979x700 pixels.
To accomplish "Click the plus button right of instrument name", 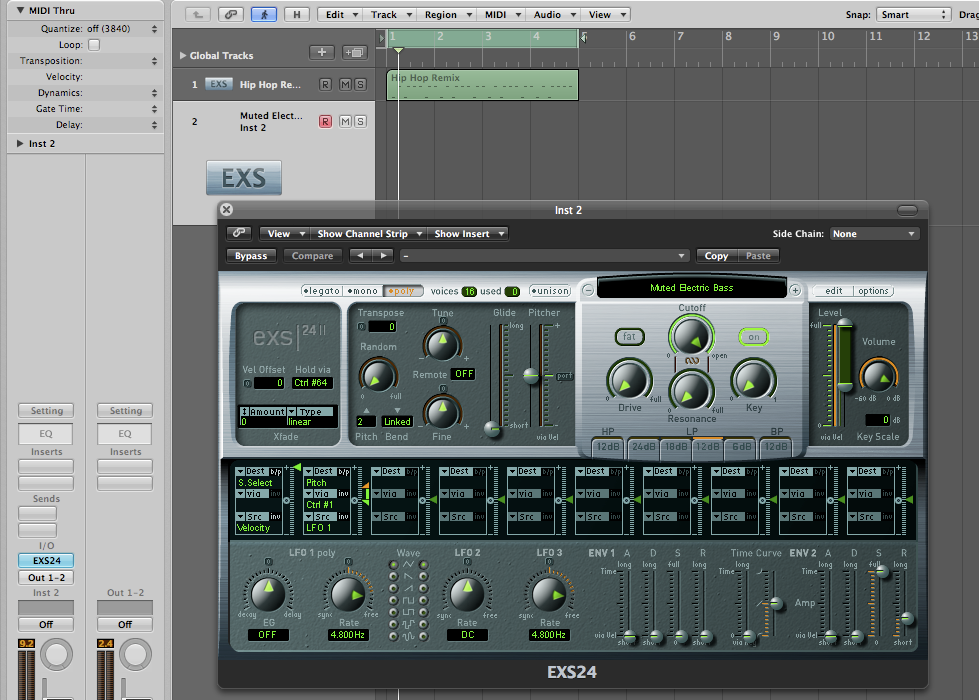I will [x=795, y=290].
